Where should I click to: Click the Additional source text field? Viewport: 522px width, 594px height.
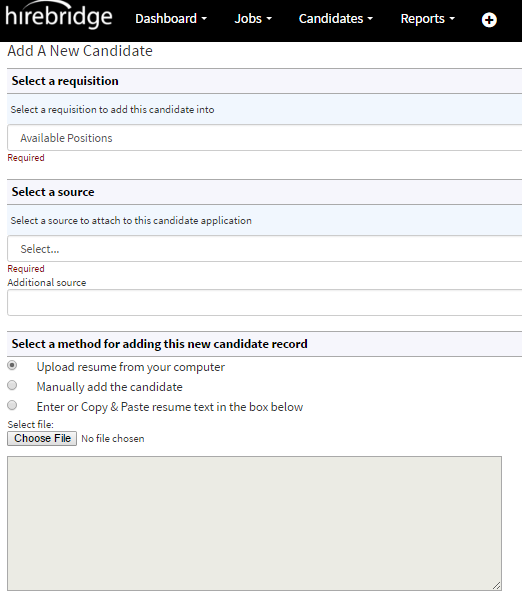(x=264, y=303)
